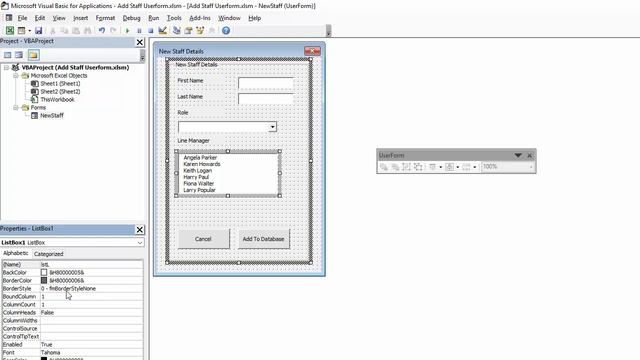Open the Format menu
The image size is (640, 360).
[x=105, y=18]
